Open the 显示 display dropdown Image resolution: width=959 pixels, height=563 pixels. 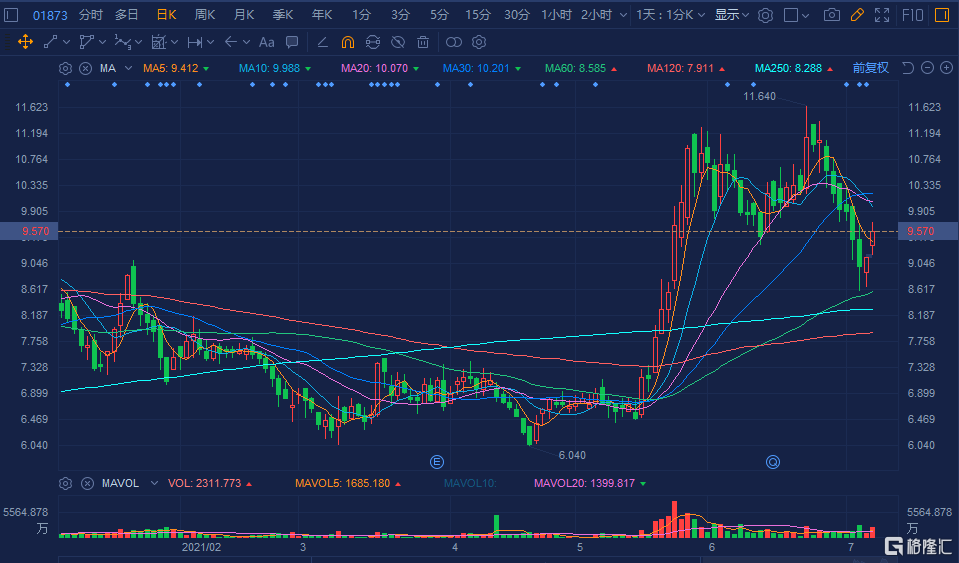point(731,15)
